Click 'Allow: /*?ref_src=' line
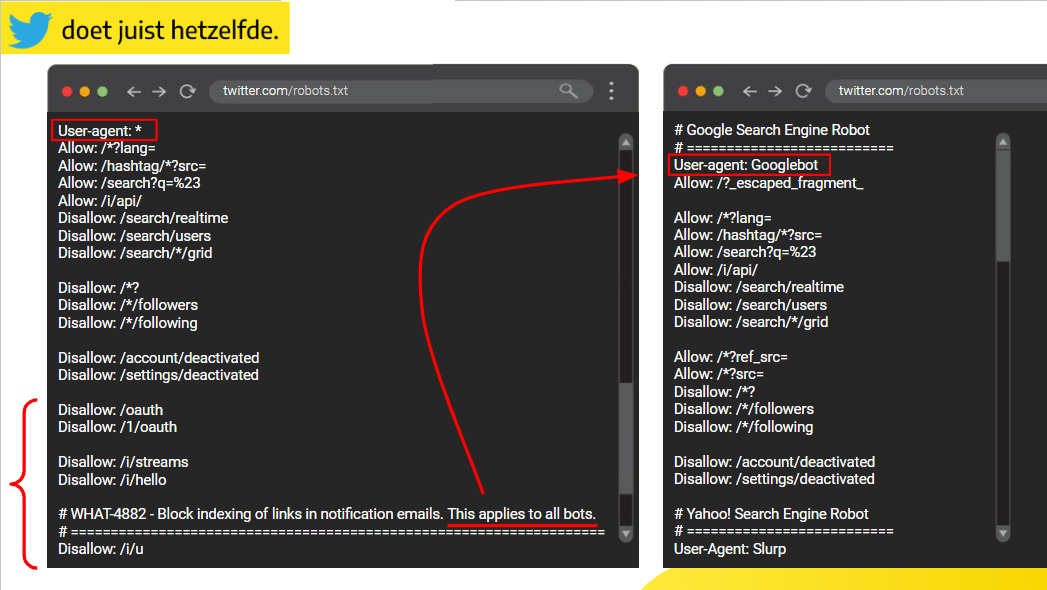Viewport: 1047px width, 590px height. [730, 357]
